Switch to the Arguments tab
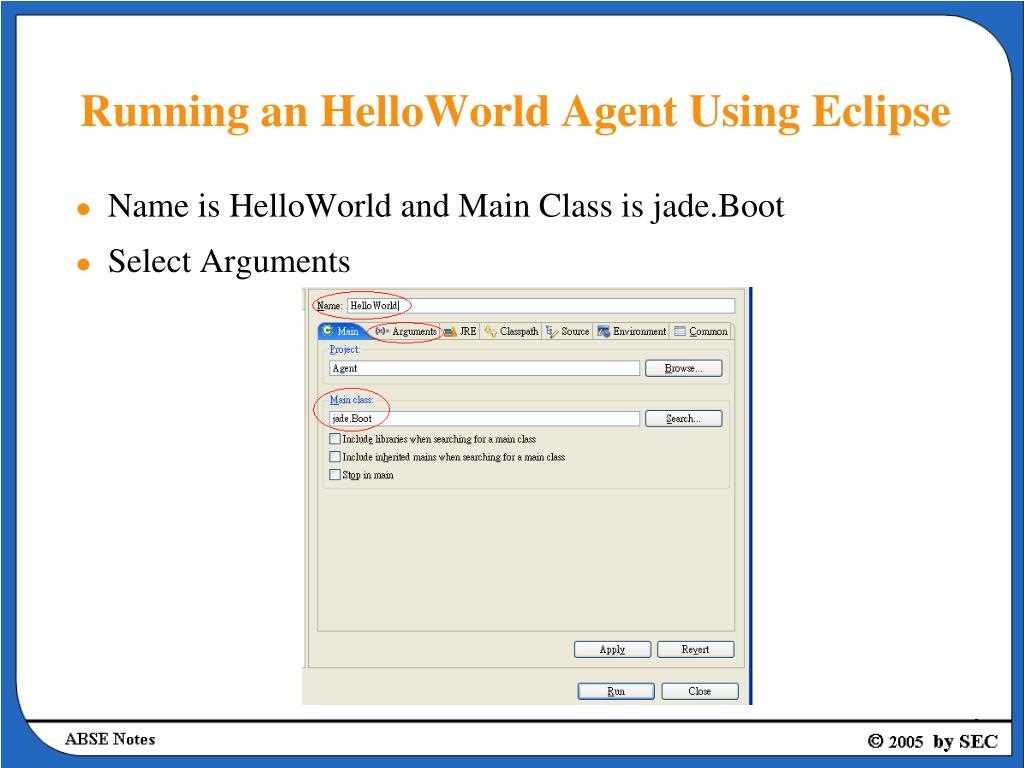This screenshot has width=1024, height=768. click(x=406, y=331)
